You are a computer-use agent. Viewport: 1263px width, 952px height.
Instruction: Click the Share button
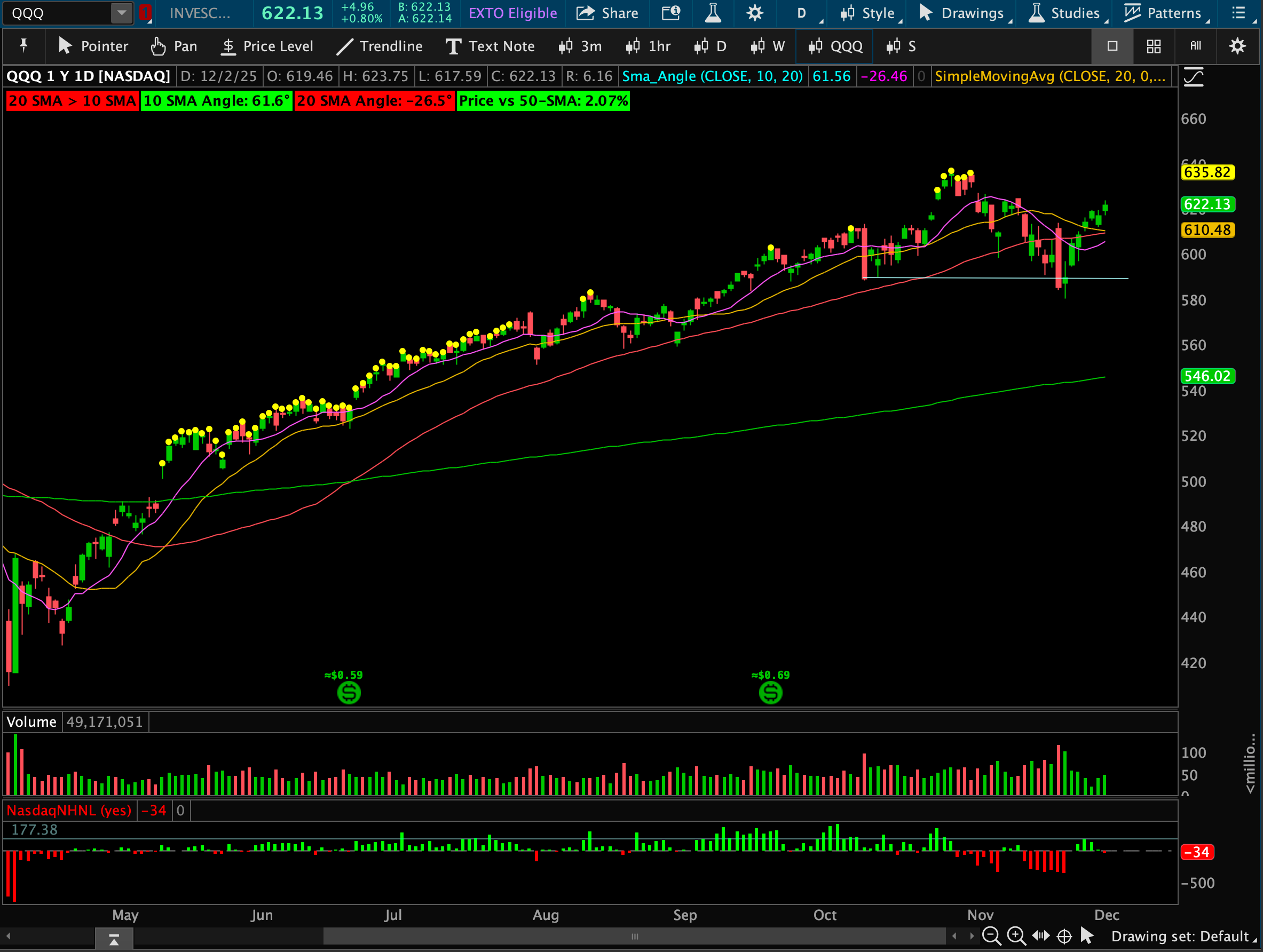(x=607, y=13)
